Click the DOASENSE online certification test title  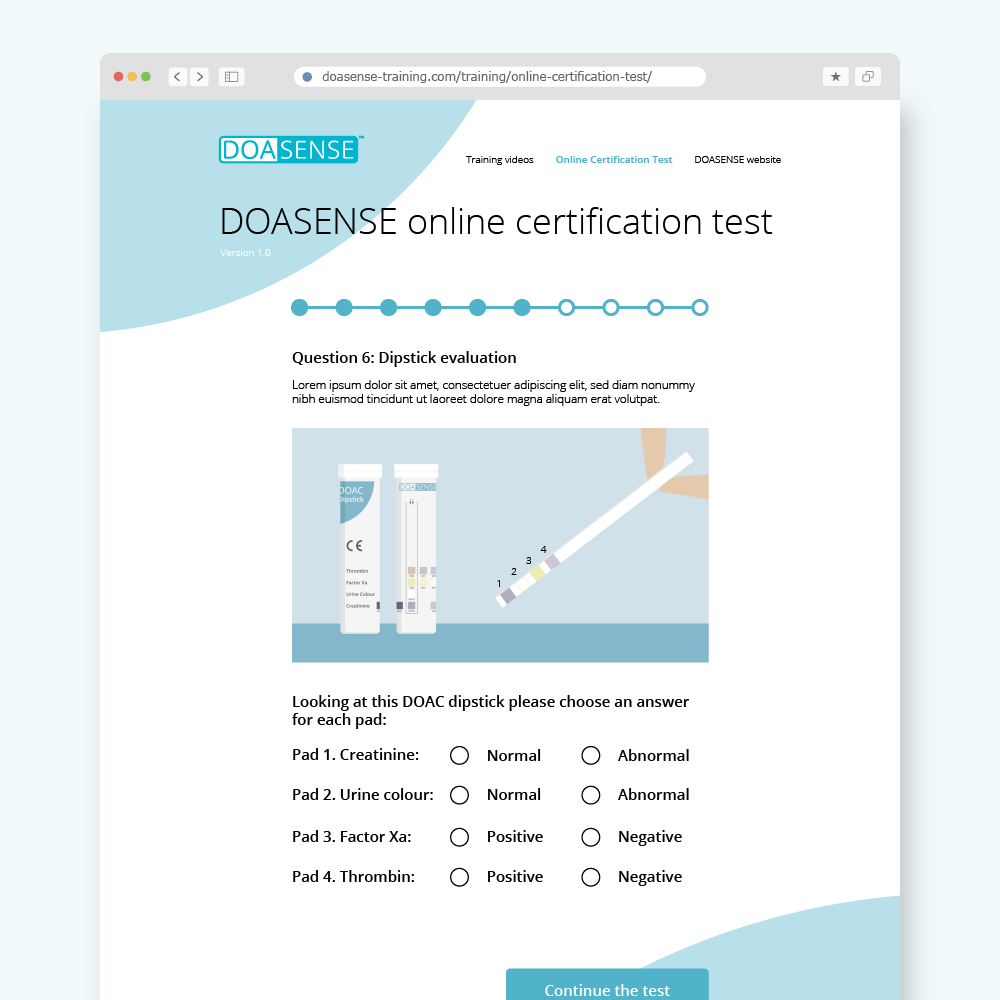click(496, 222)
